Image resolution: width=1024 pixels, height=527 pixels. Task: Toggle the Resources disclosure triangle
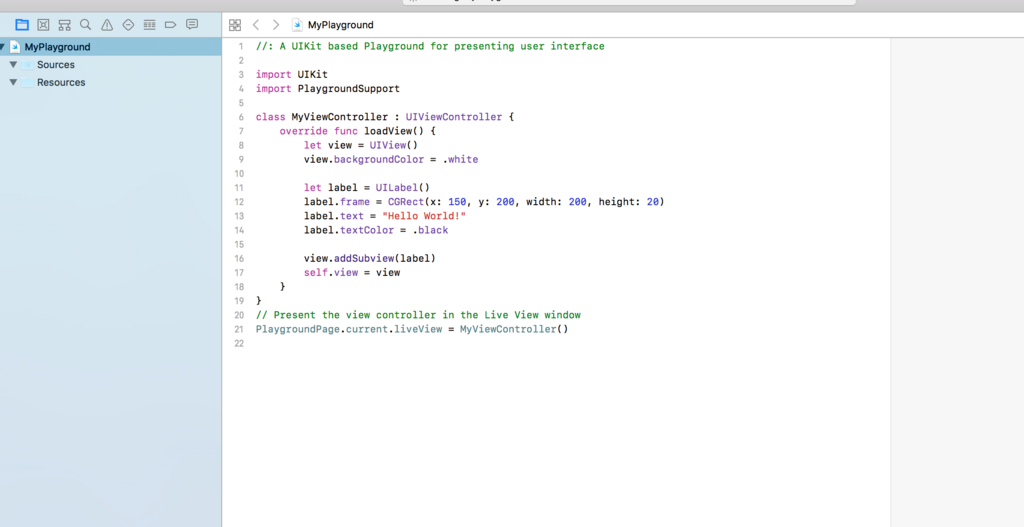[x=13, y=82]
